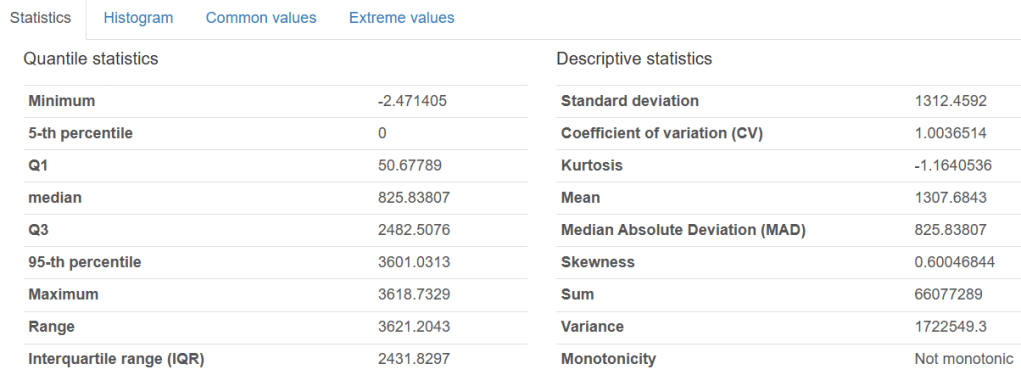Click the 95-th percentile label
This screenshot has height=375, width=1021.
(x=85, y=262)
